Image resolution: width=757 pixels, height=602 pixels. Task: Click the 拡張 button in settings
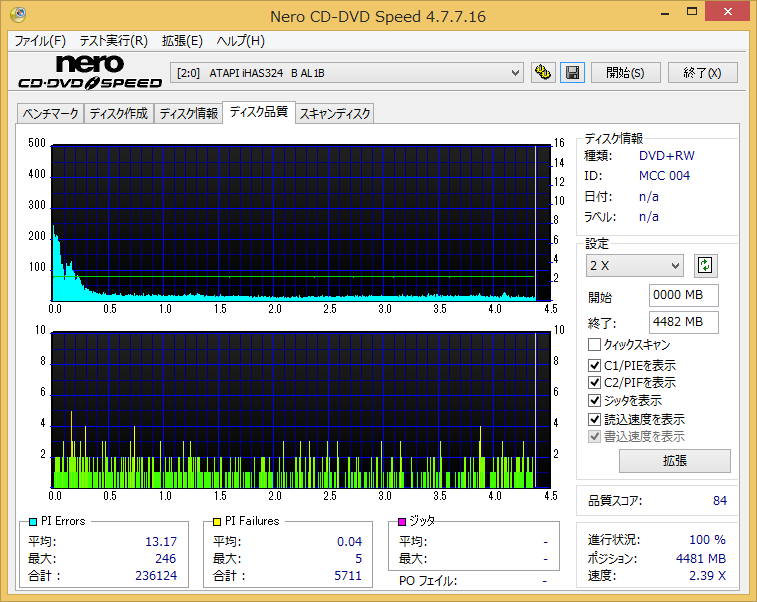675,461
